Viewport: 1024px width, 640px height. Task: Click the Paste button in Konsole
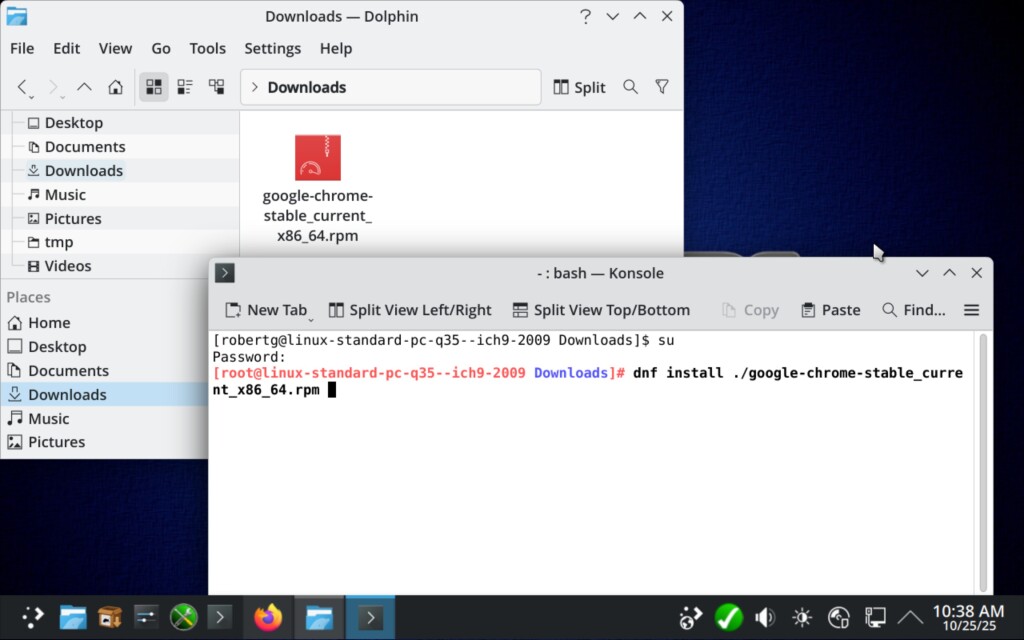(830, 310)
